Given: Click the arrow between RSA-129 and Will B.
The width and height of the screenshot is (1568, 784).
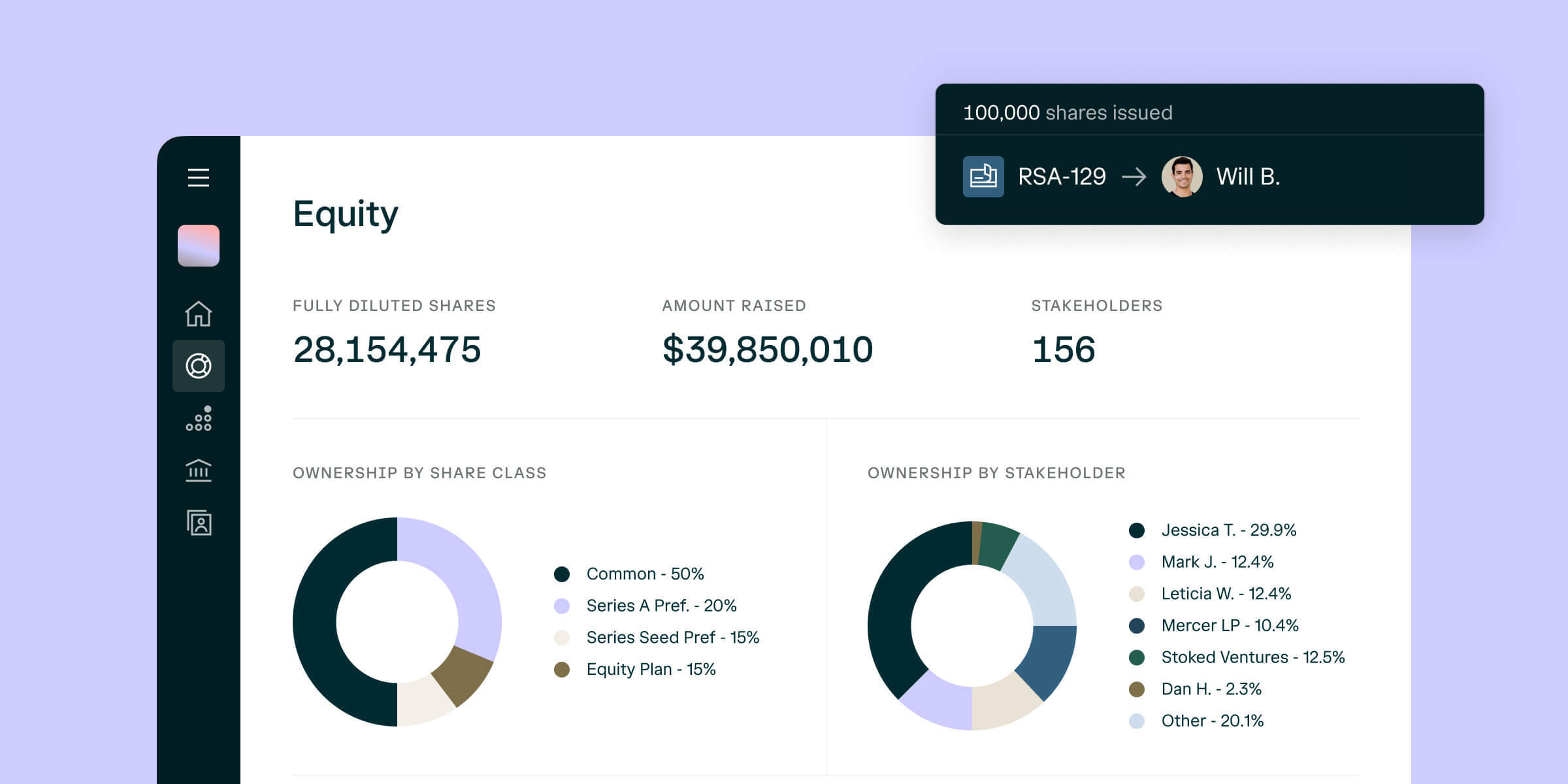Looking at the screenshot, I should (x=1135, y=176).
